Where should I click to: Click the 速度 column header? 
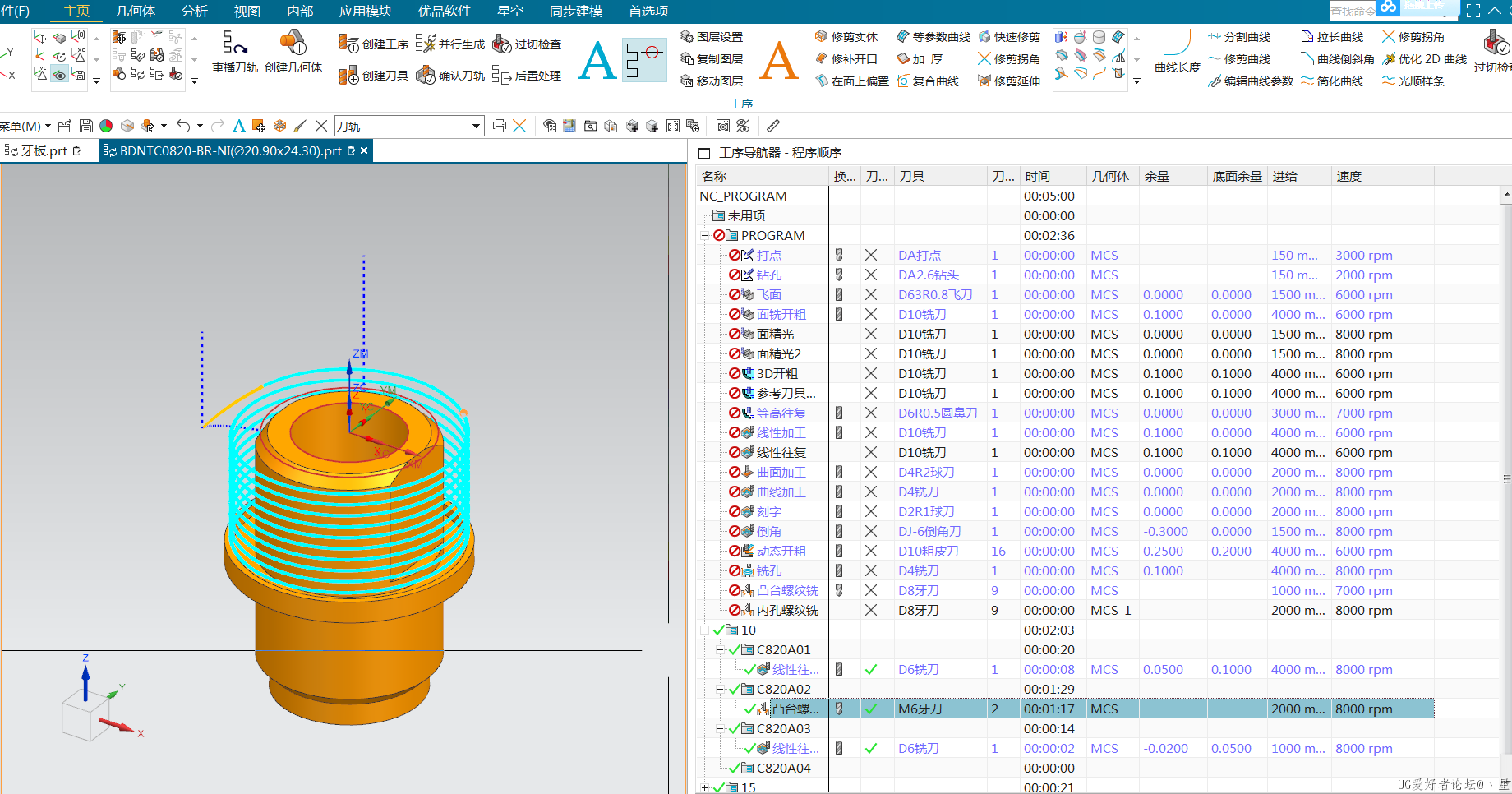coord(1383,177)
